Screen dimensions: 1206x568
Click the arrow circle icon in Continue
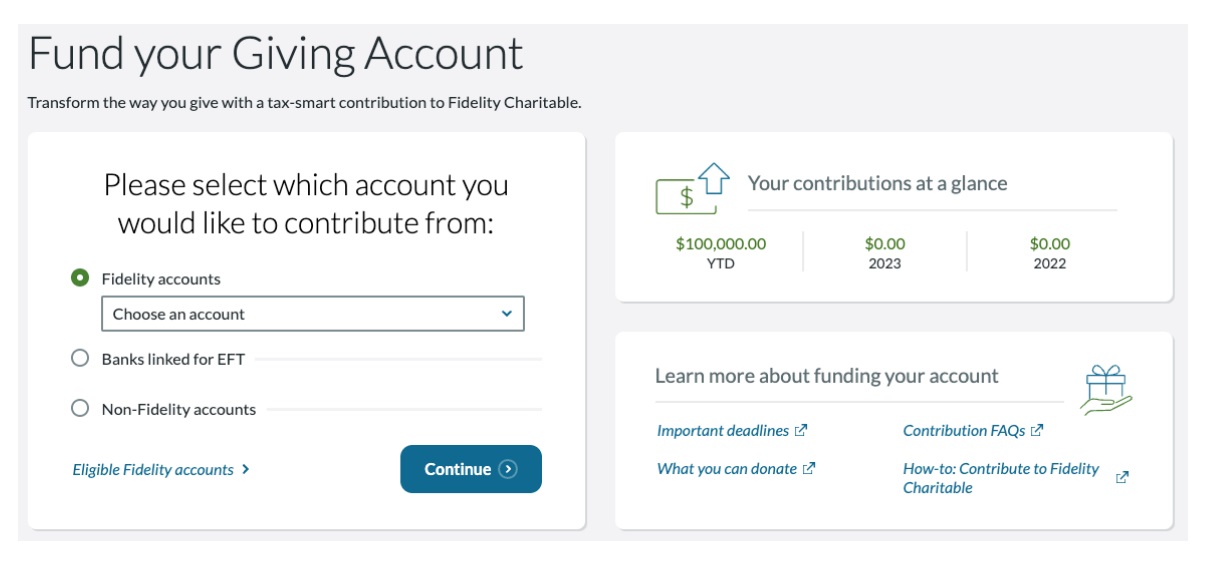click(508, 469)
